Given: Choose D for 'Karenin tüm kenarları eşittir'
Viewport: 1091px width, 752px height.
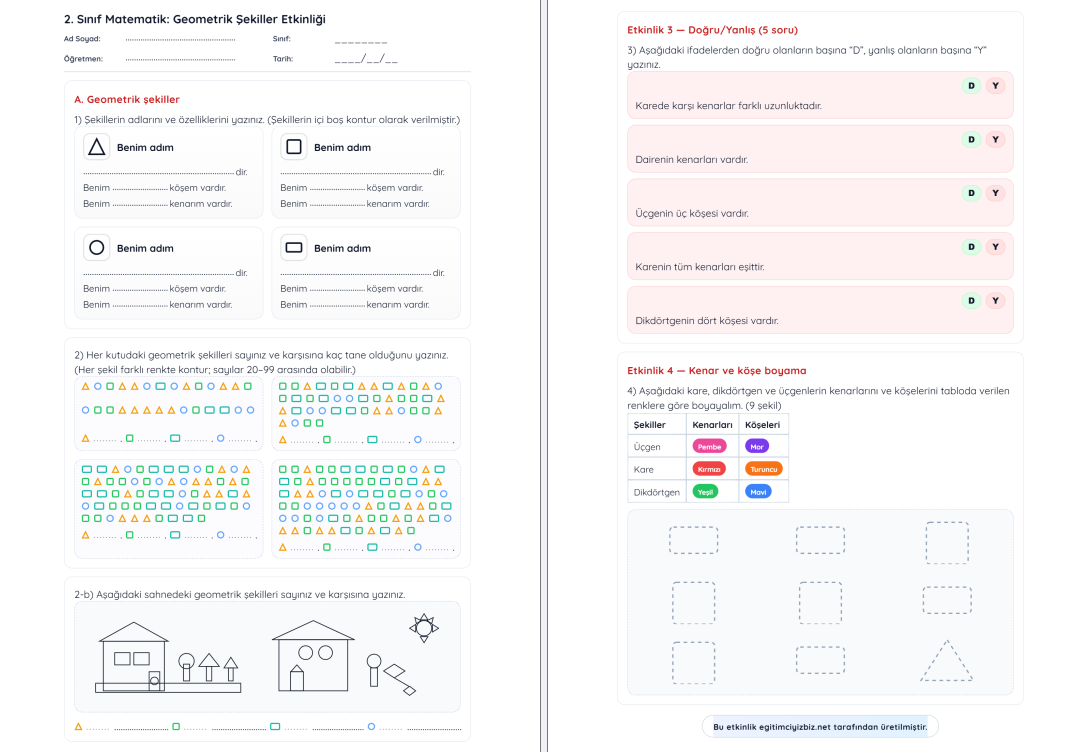Looking at the screenshot, I should click(970, 247).
